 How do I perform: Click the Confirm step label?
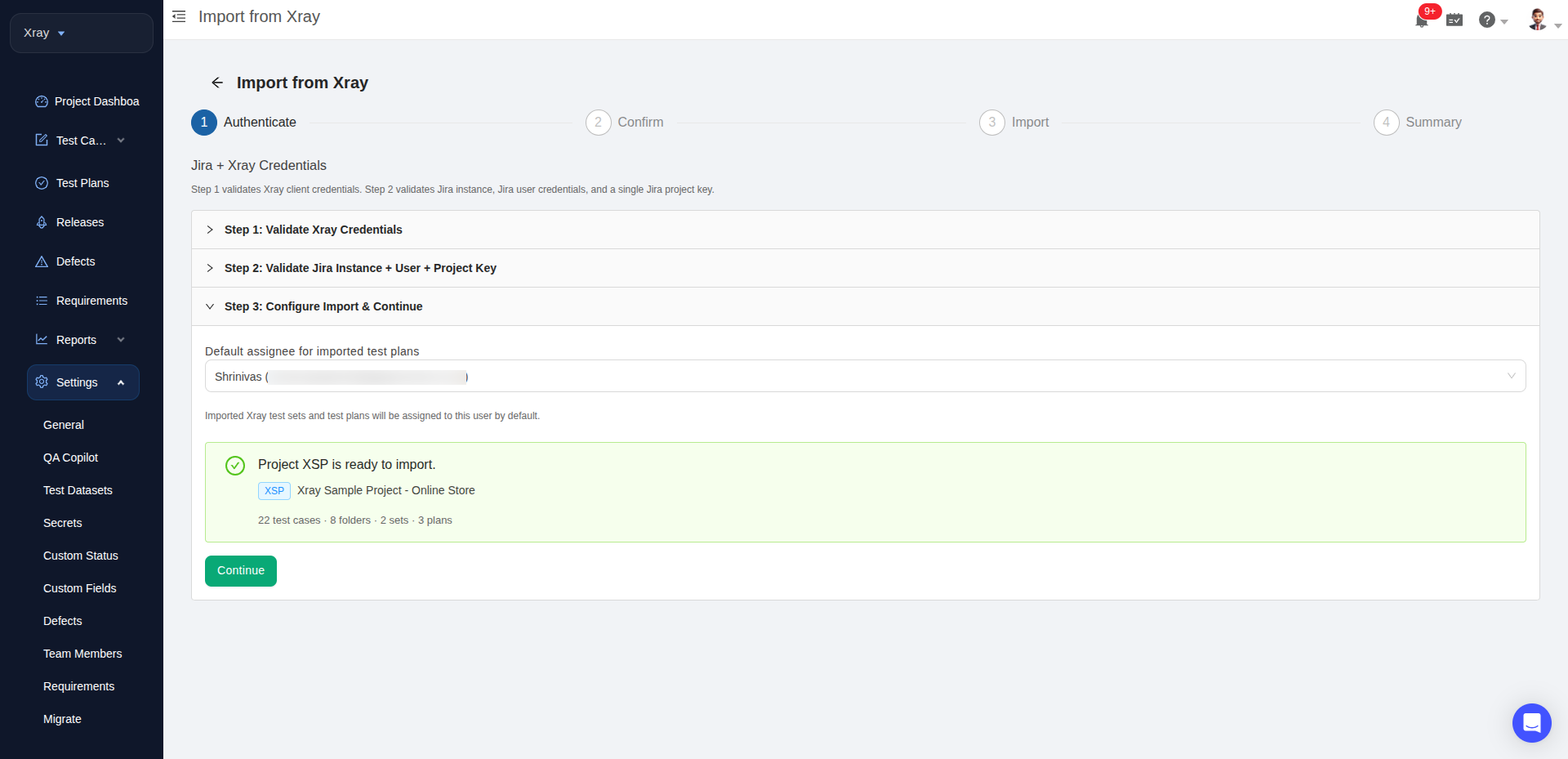coord(640,122)
